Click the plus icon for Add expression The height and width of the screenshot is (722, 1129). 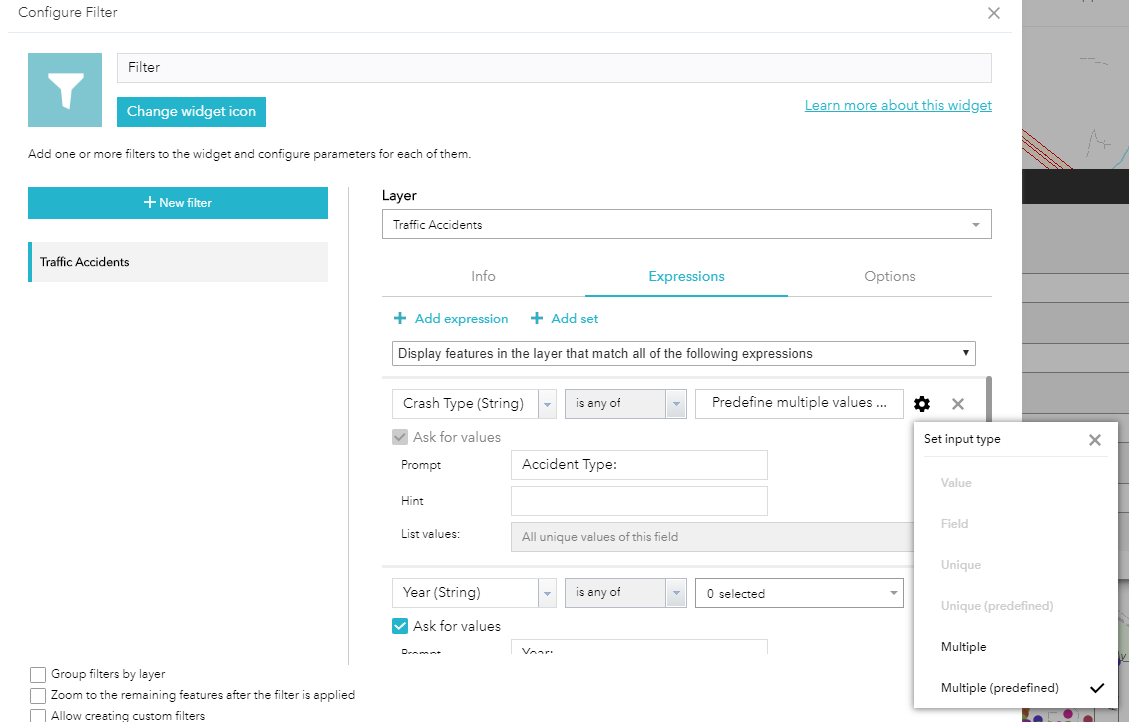pyautogui.click(x=400, y=319)
